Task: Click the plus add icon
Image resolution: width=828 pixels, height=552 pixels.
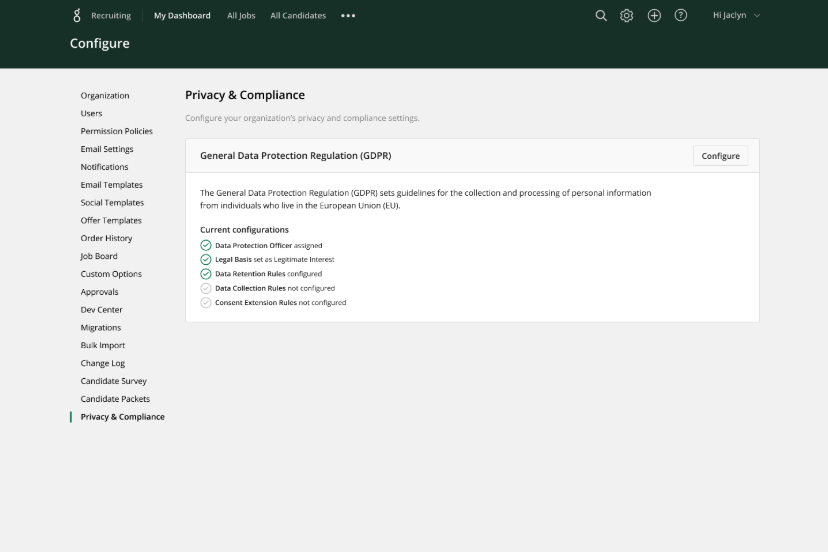Action: [x=654, y=16]
